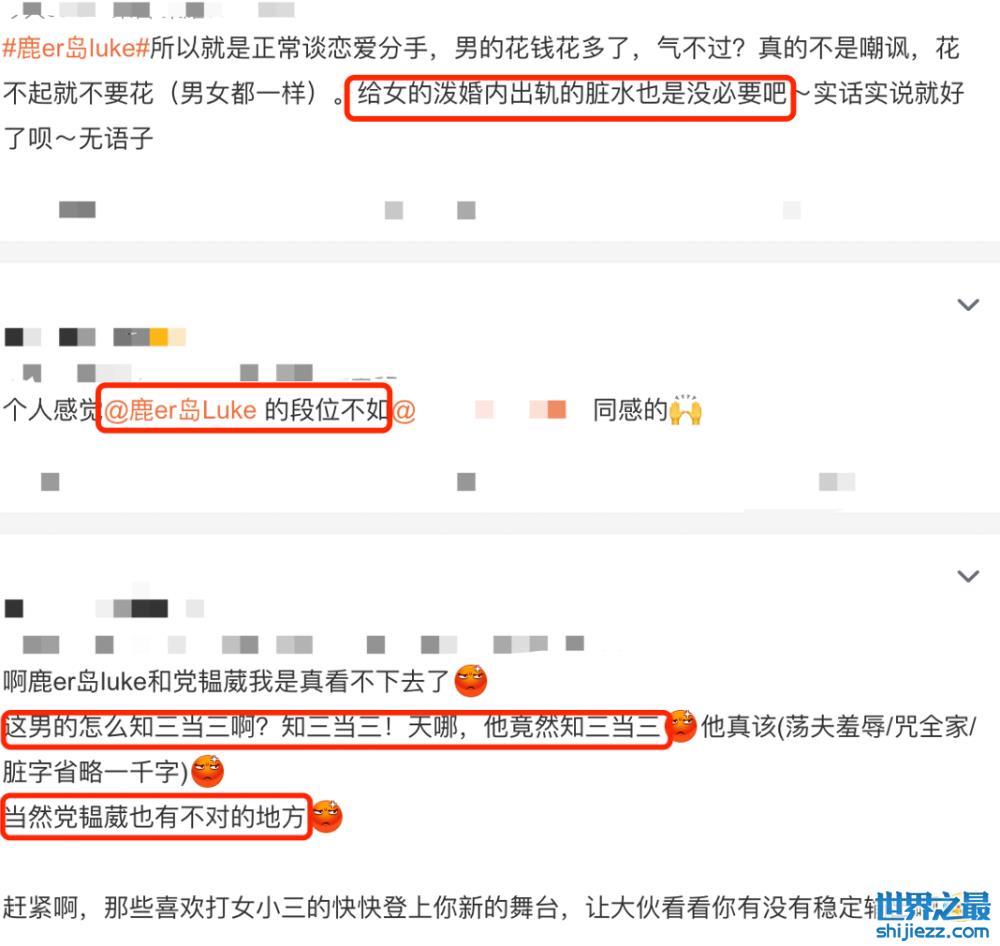The height and width of the screenshot is (946, 1000).
Task: Click angry emoji after 也有不对的地方
Action: (327, 817)
